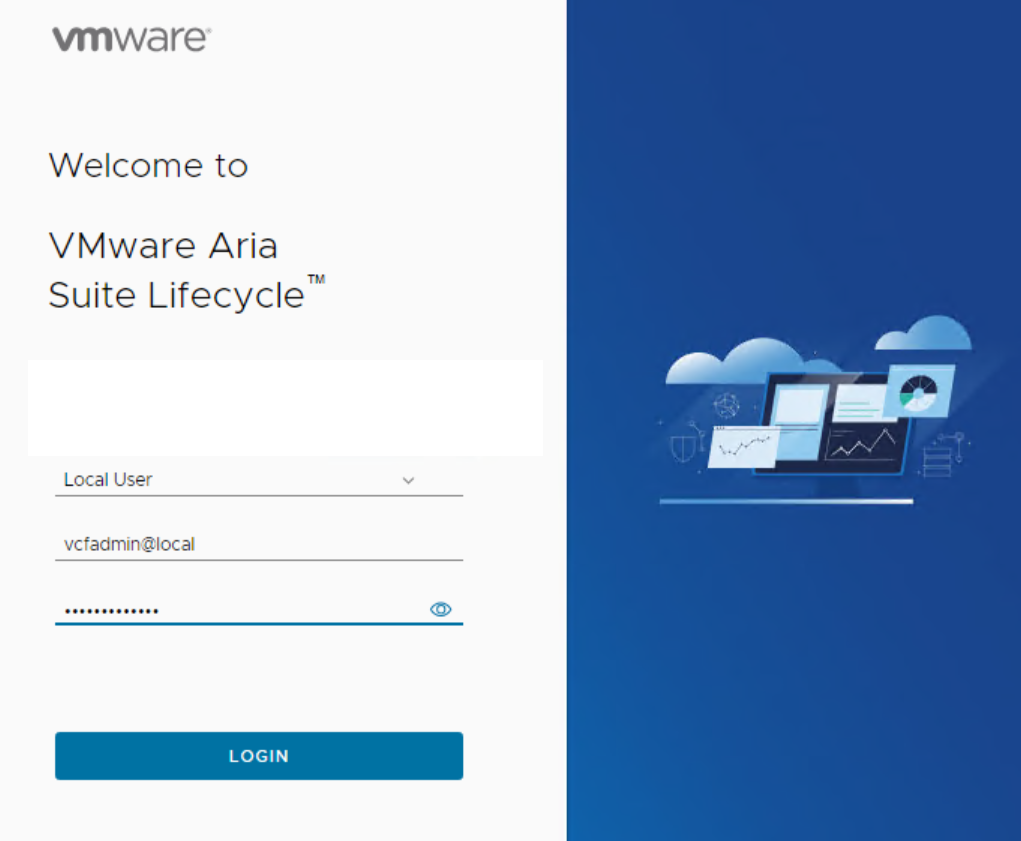Click the server stack icon in illustration
Image resolution: width=1021 pixels, height=841 pixels.
[938, 462]
